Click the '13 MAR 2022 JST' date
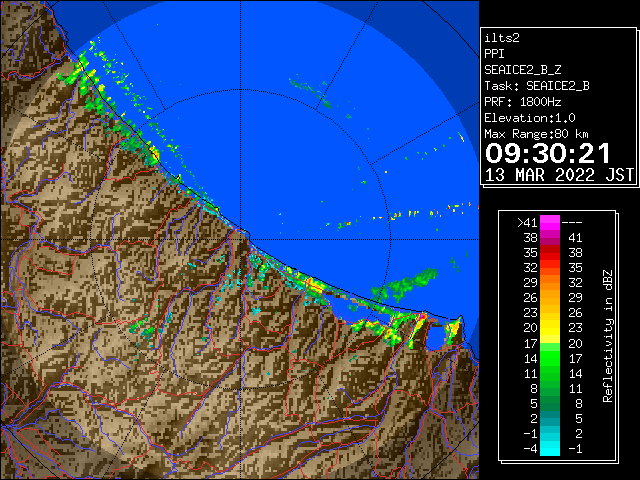 click(x=559, y=175)
